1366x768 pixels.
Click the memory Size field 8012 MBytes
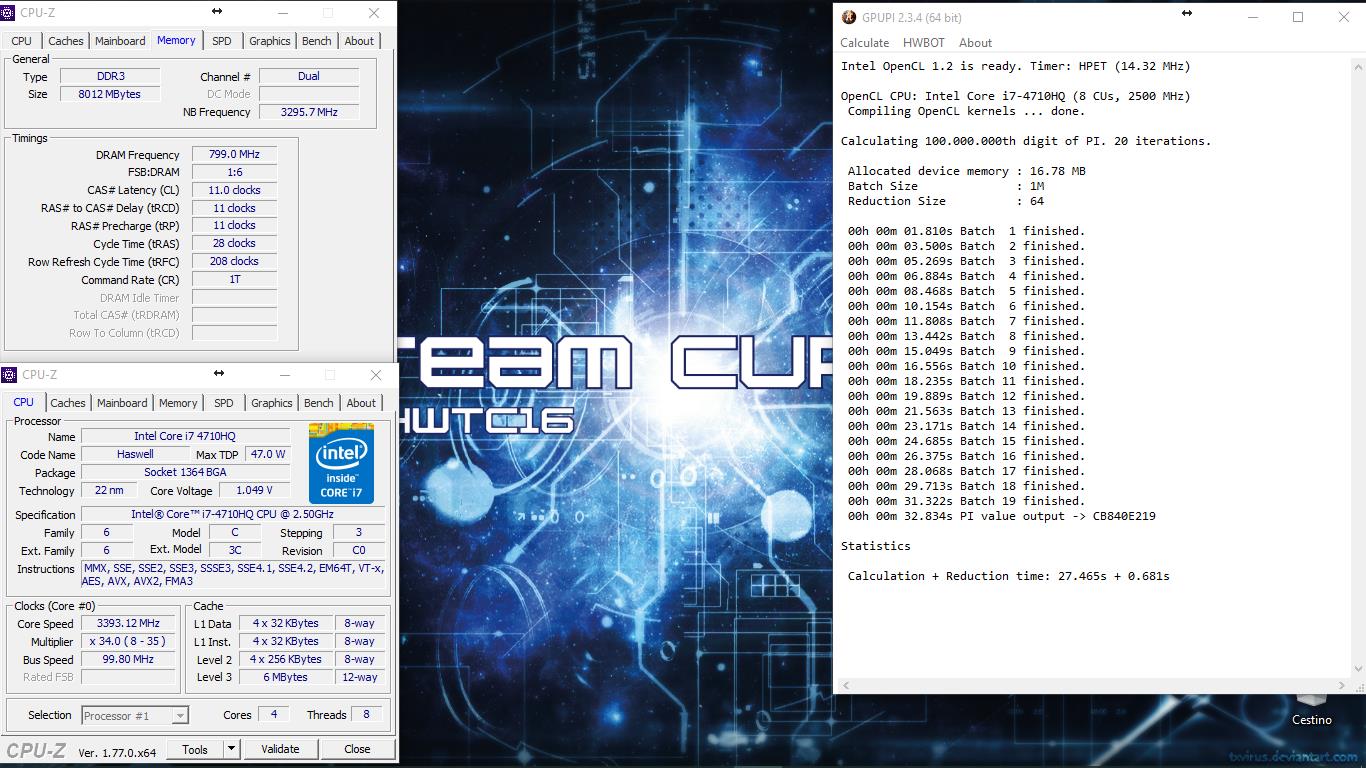[110, 94]
